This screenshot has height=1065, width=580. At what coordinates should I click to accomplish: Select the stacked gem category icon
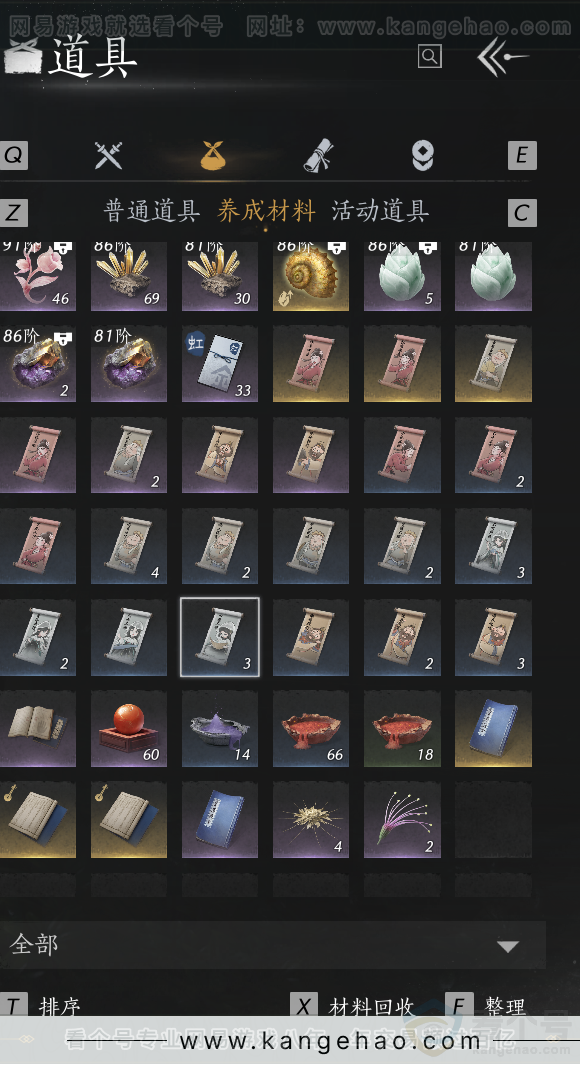click(422, 156)
